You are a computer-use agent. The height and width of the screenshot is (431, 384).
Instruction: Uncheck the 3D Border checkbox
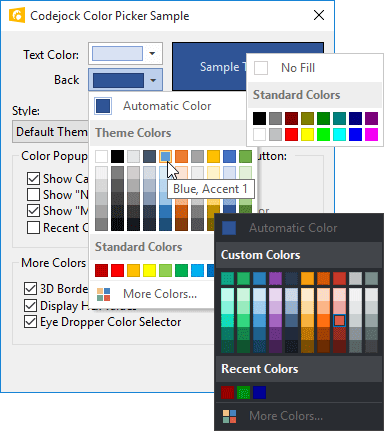pos(30,289)
